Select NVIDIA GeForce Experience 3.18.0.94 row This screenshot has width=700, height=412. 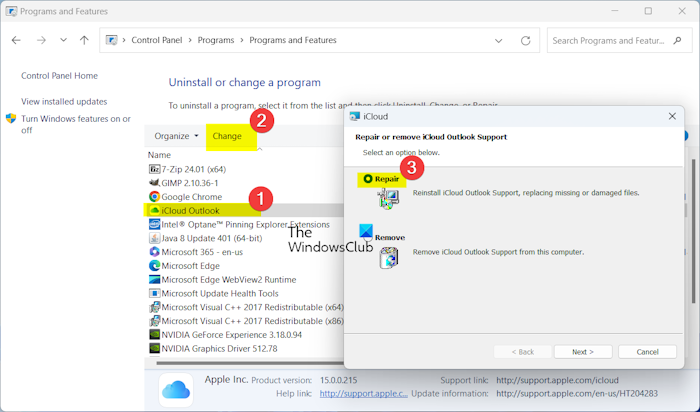pyautogui.click(x=244, y=335)
